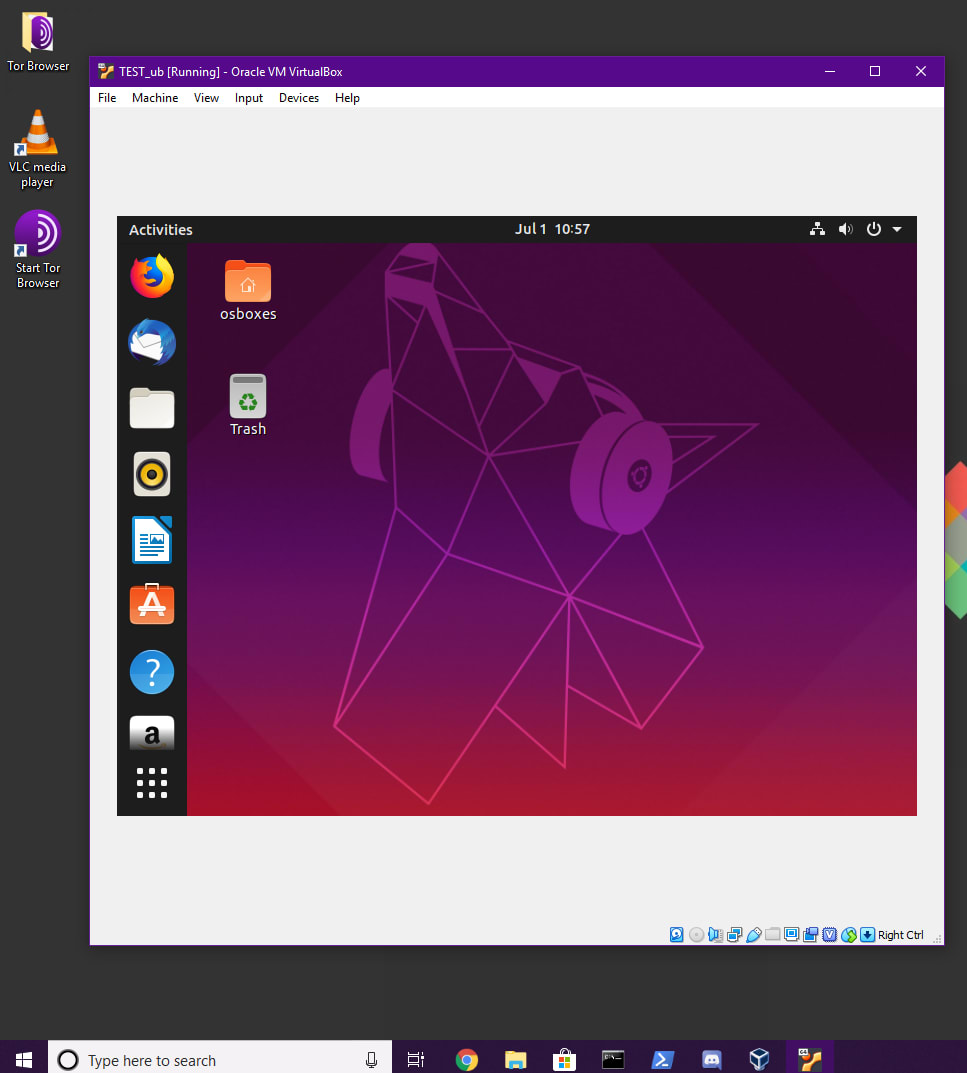
Task: Open Ubuntu Software store icon
Action: pos(152,604)
